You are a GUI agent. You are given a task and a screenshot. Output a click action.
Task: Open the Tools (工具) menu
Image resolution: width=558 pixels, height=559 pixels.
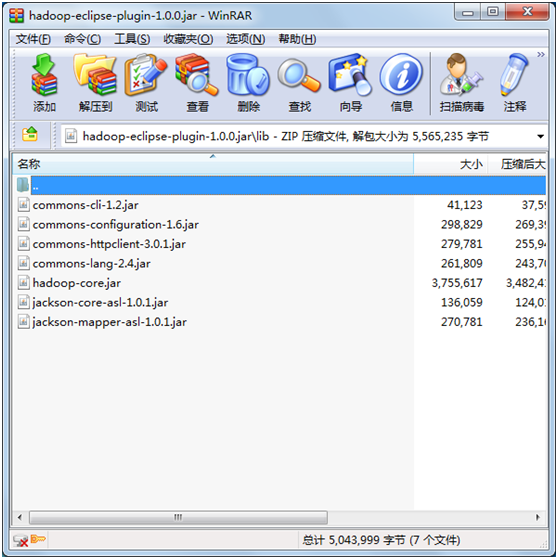tap(132, 39)
